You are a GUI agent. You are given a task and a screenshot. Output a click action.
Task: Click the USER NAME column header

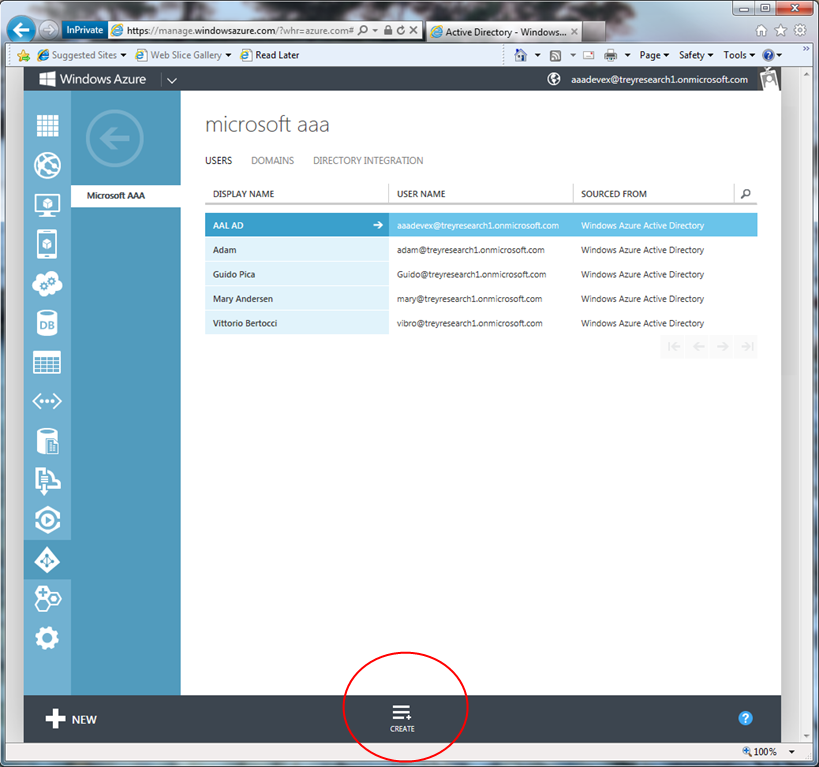[x=421, y=194]
